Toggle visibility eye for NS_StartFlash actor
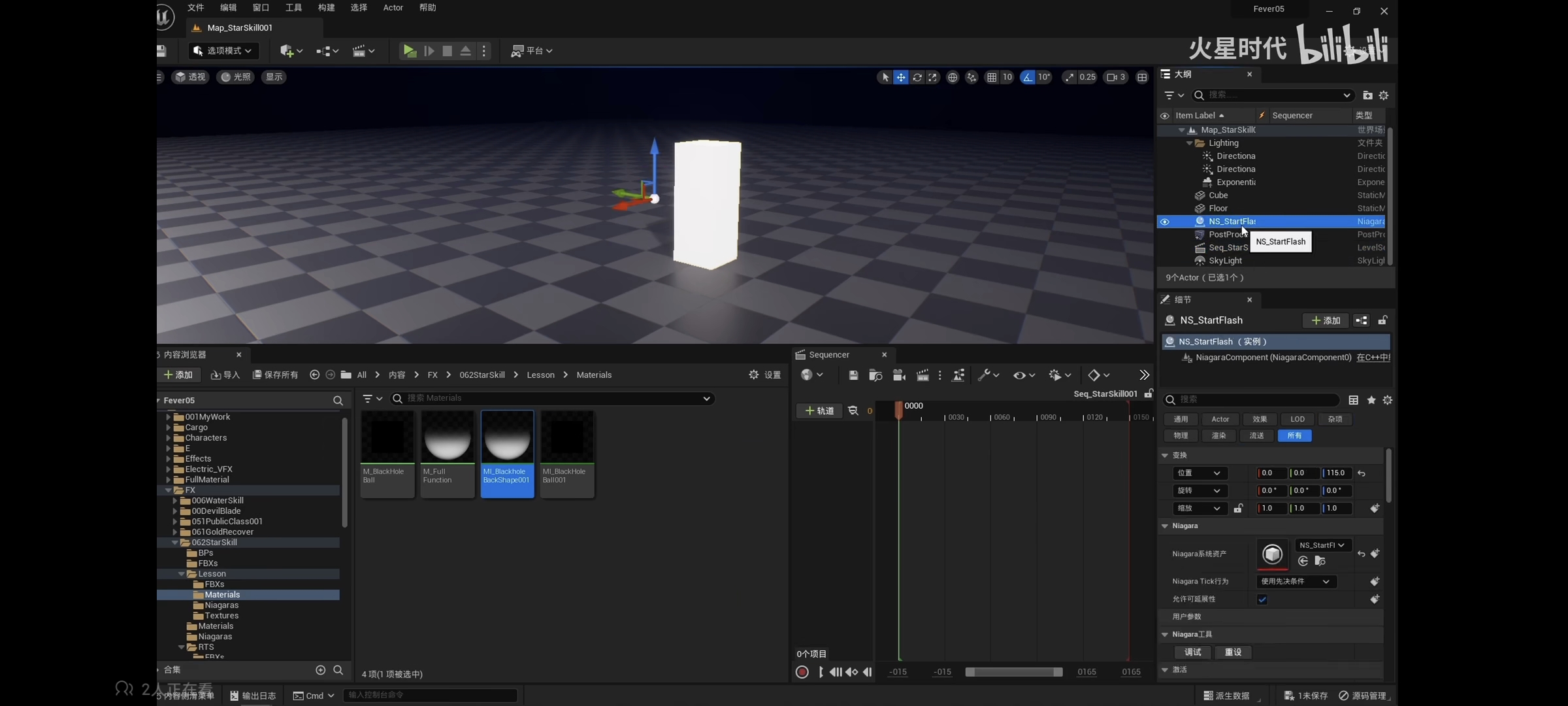Screen dimensions: 1568x706 click(x=1164, y=222)
